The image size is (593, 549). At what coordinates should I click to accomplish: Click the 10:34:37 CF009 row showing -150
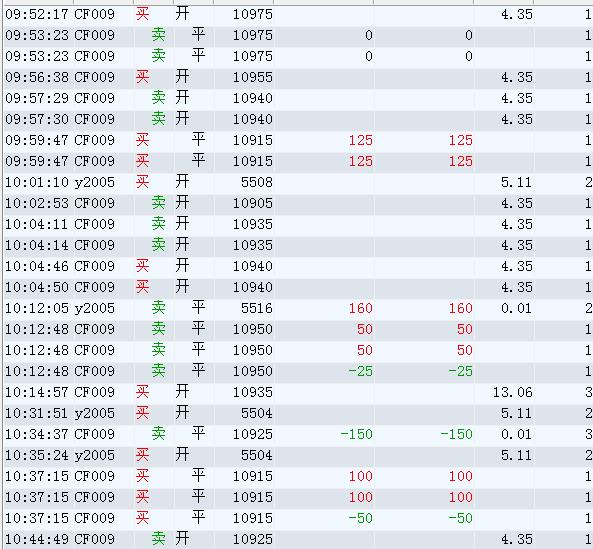[x=298, y=434]
